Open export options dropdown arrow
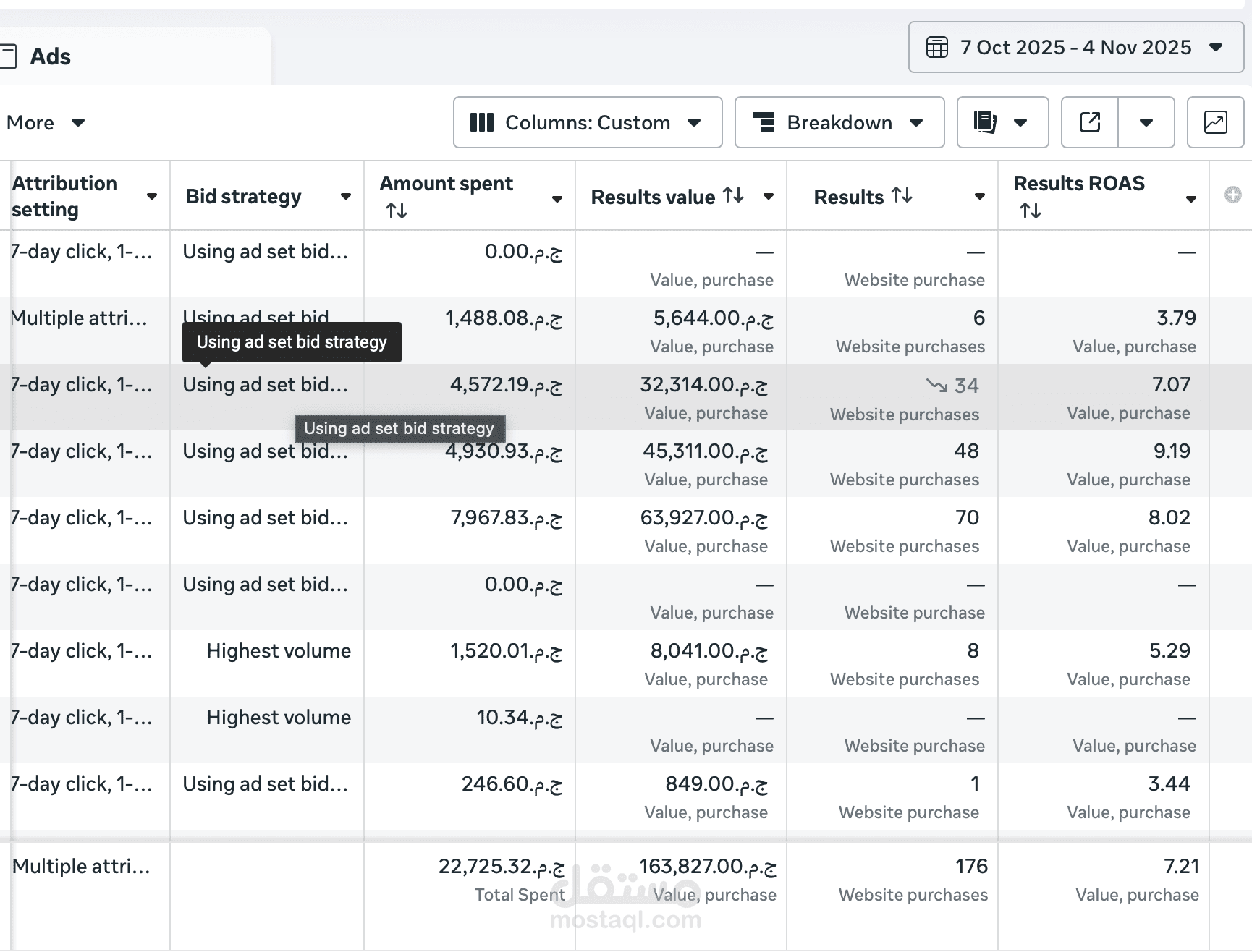1252x952 pixels. tap(1146, 122)
